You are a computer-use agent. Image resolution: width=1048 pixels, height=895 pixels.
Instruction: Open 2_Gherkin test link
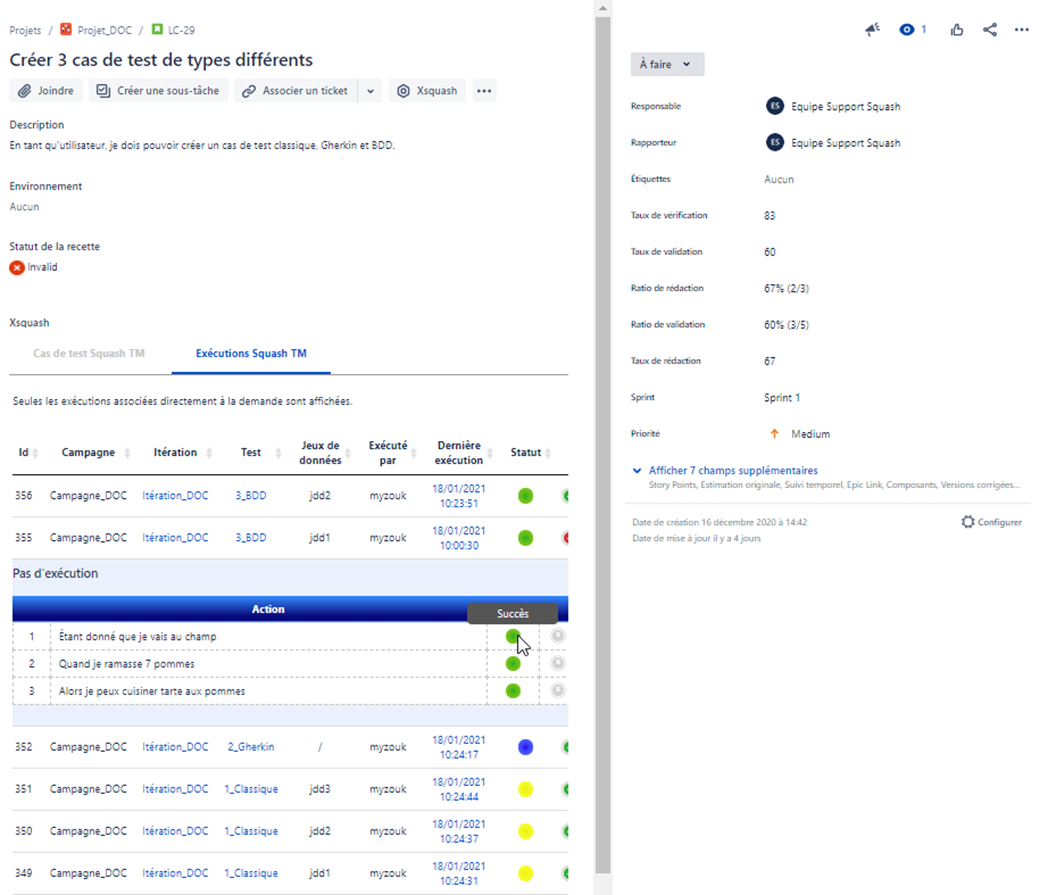coord(251,747)
